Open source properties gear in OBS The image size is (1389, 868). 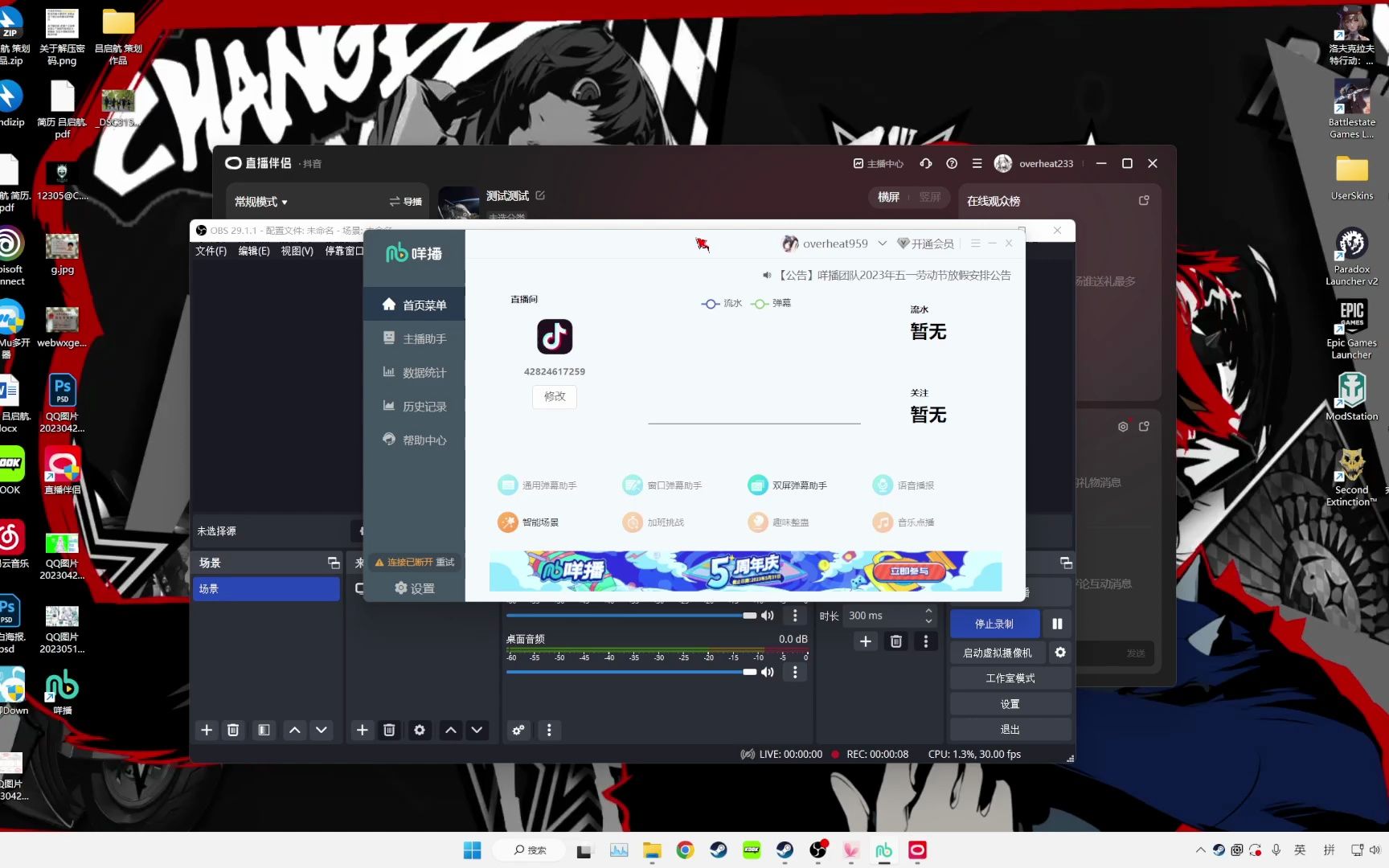coord(420,730)
